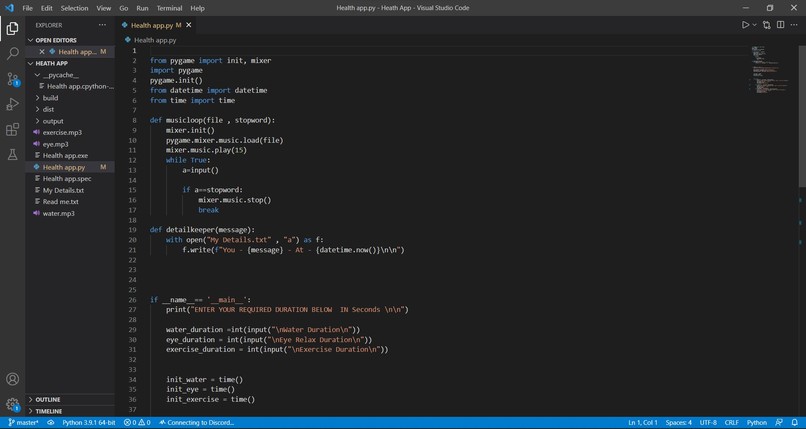Open the Run and Debug view

(x=12, y=104)
